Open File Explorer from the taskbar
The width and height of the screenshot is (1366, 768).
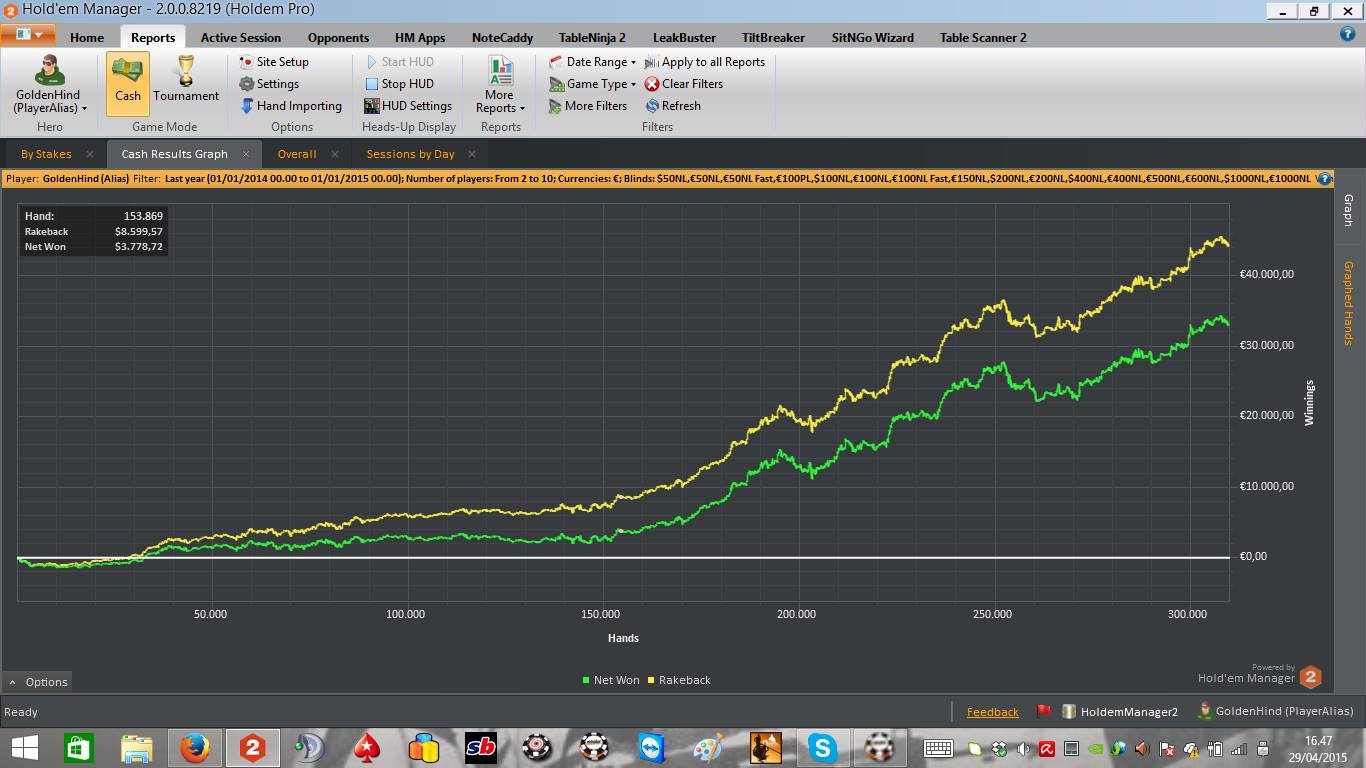click(137, 747)
